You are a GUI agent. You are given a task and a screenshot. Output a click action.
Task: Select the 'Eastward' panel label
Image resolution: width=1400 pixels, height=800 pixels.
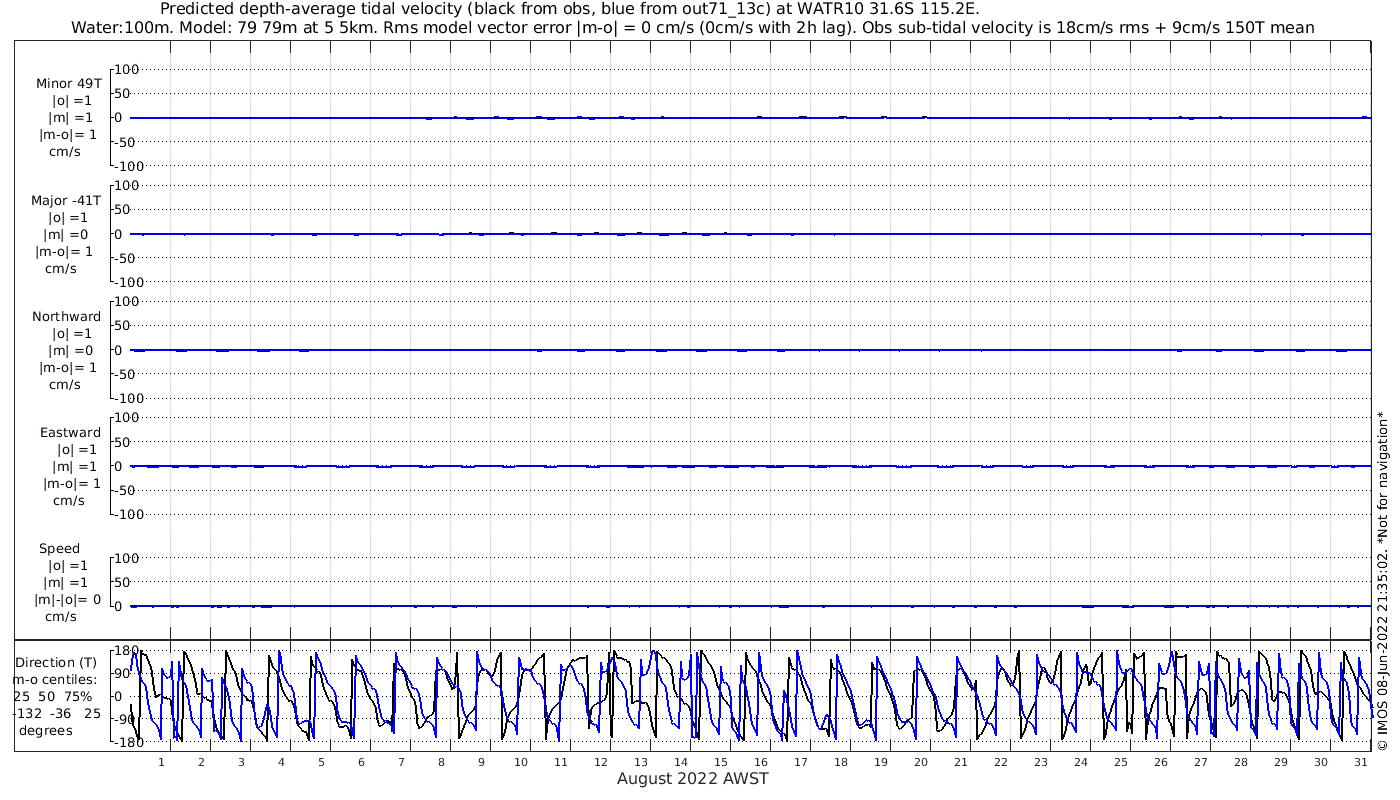[x=70, y=432]
